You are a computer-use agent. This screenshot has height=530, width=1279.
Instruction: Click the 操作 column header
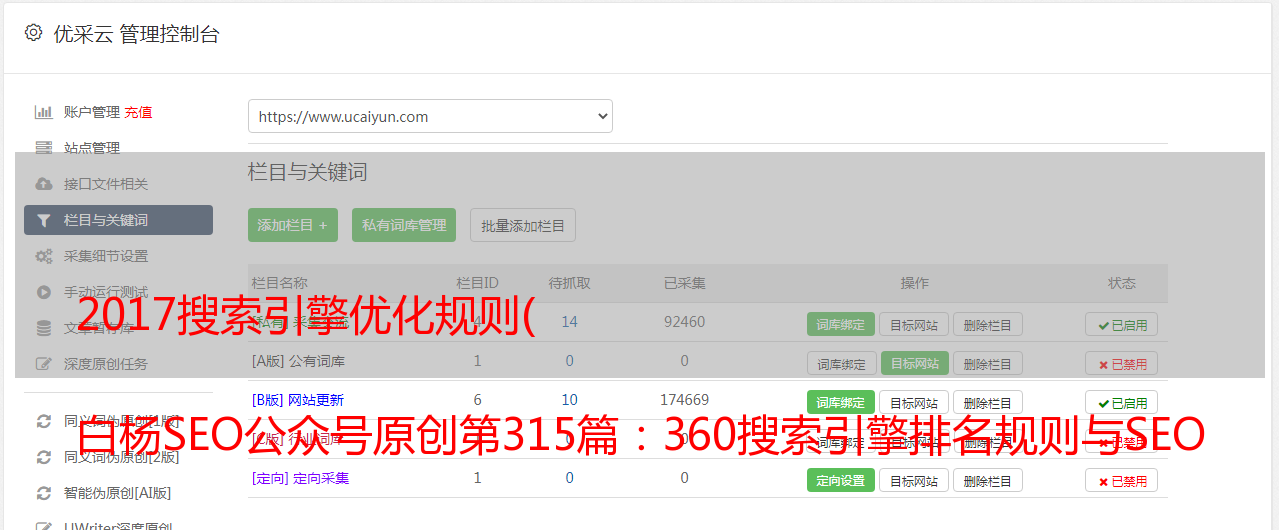tap(915, 283)
